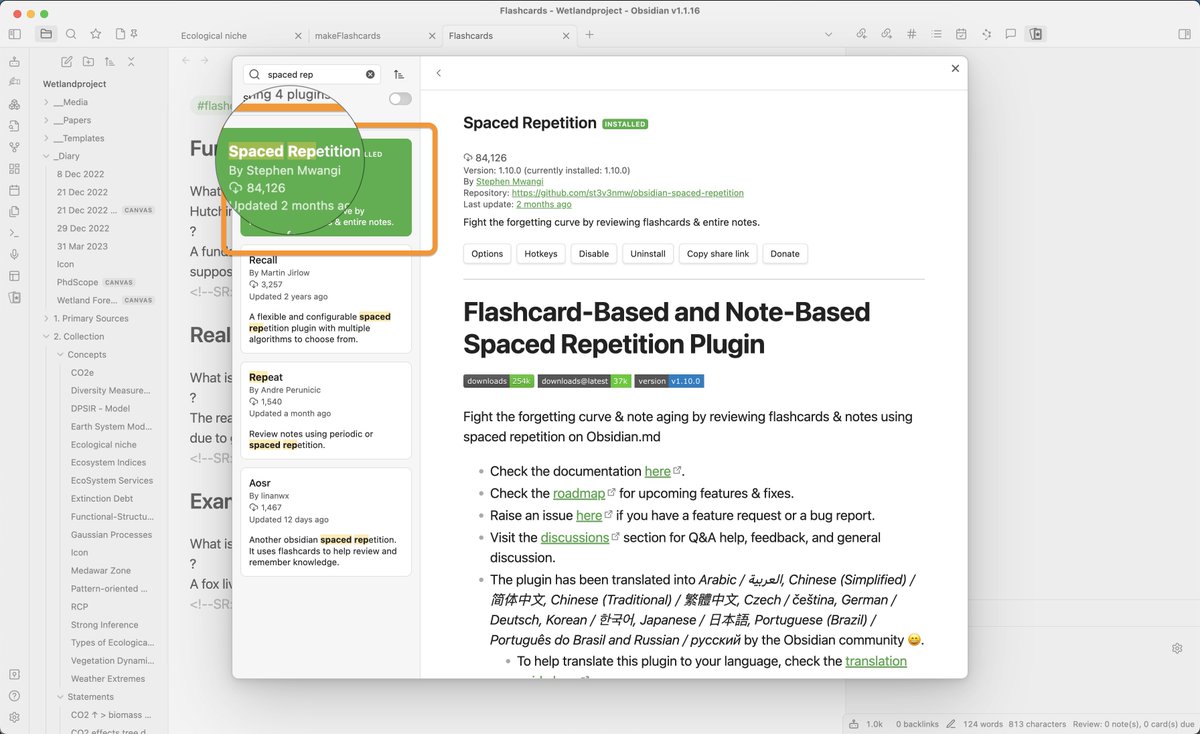Image resolution: width=1200 pixels, height=734 pixels.
Task: Click the plugin search input field
Action: tap(312, 74)
